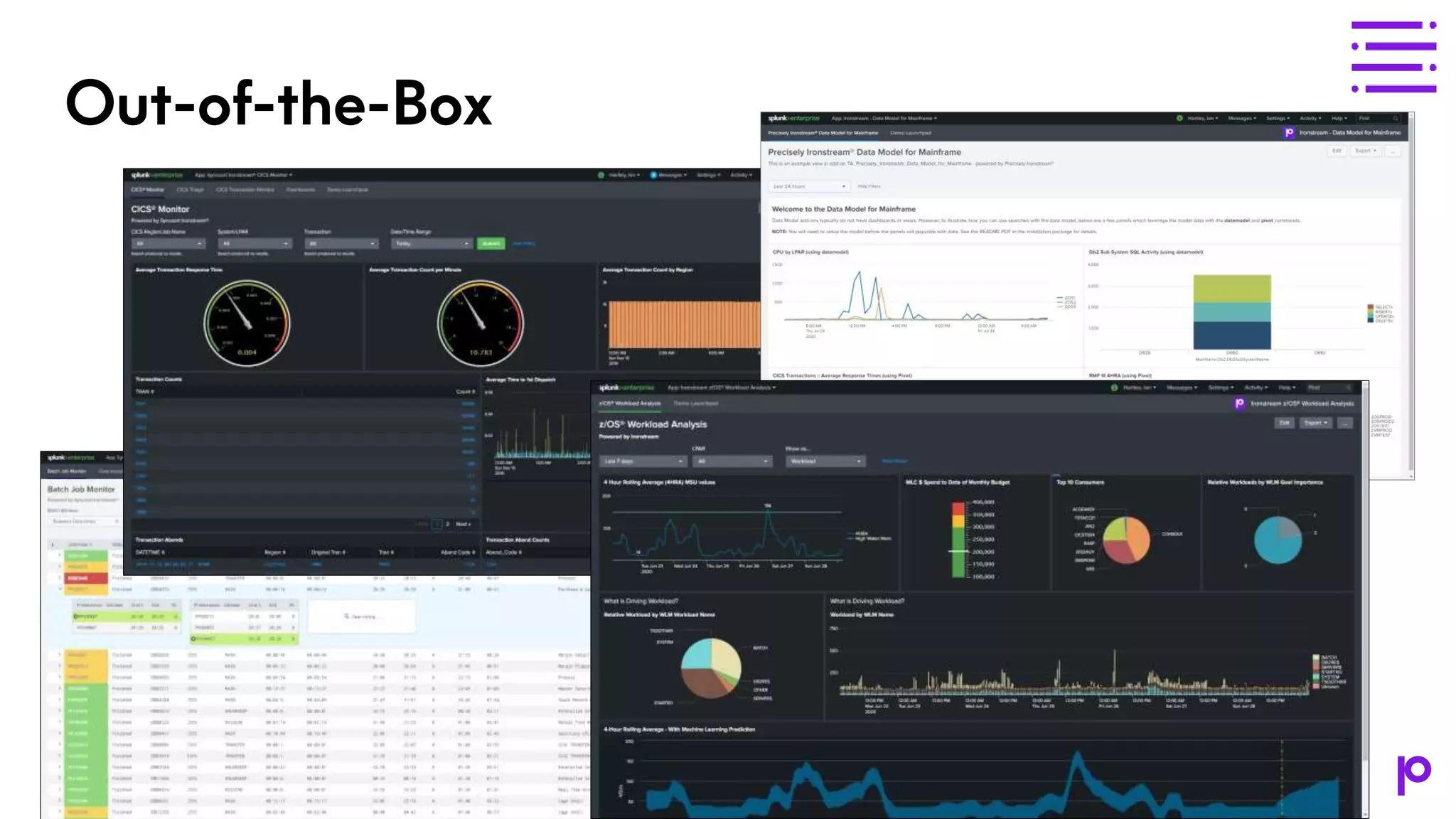This screenshot has width=1456, height=819.
Task: Click blue Messages badge icon in CICS Monitor
Action: pos(653,175)
